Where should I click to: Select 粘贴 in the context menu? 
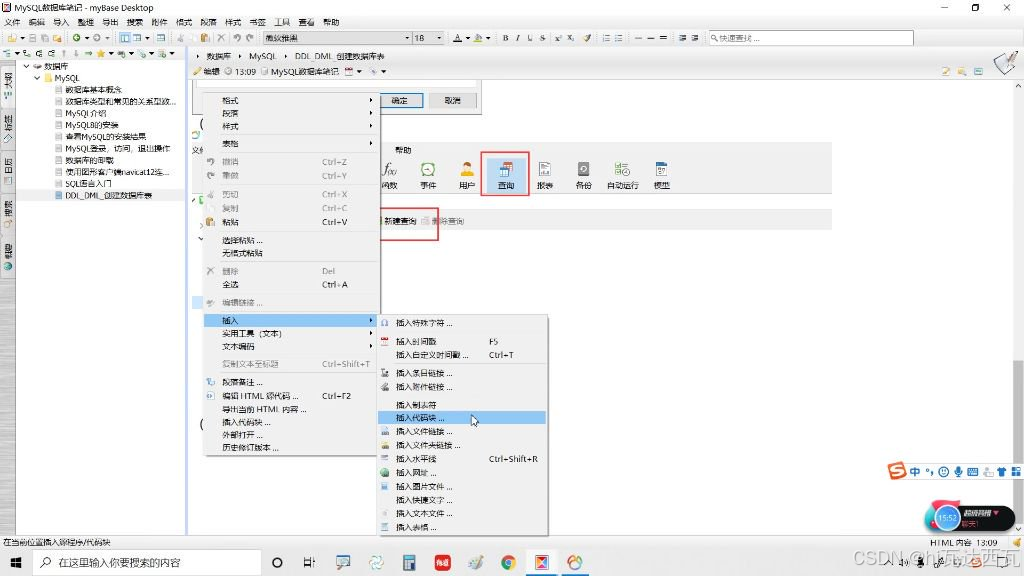click(x=292, y=222)
